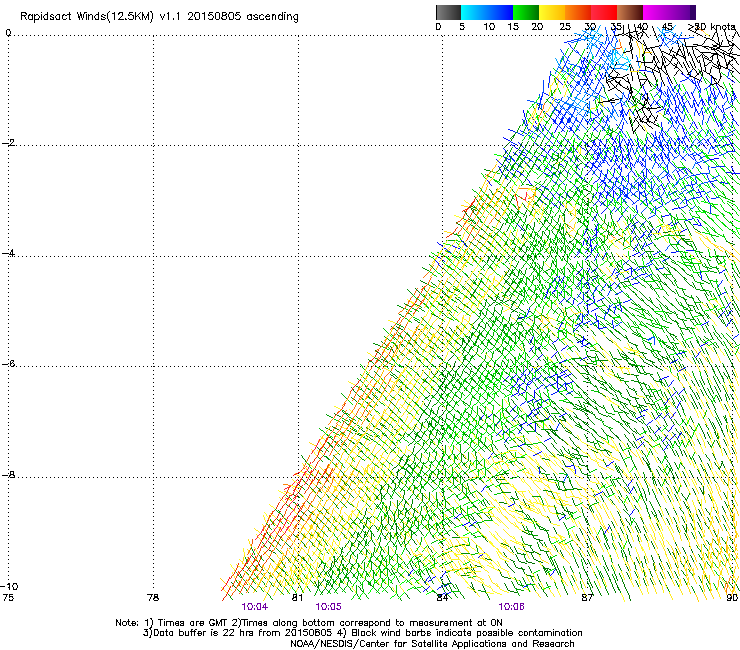
Task: Click the -6 latitude axis label
Action: [x=8, y=363]
